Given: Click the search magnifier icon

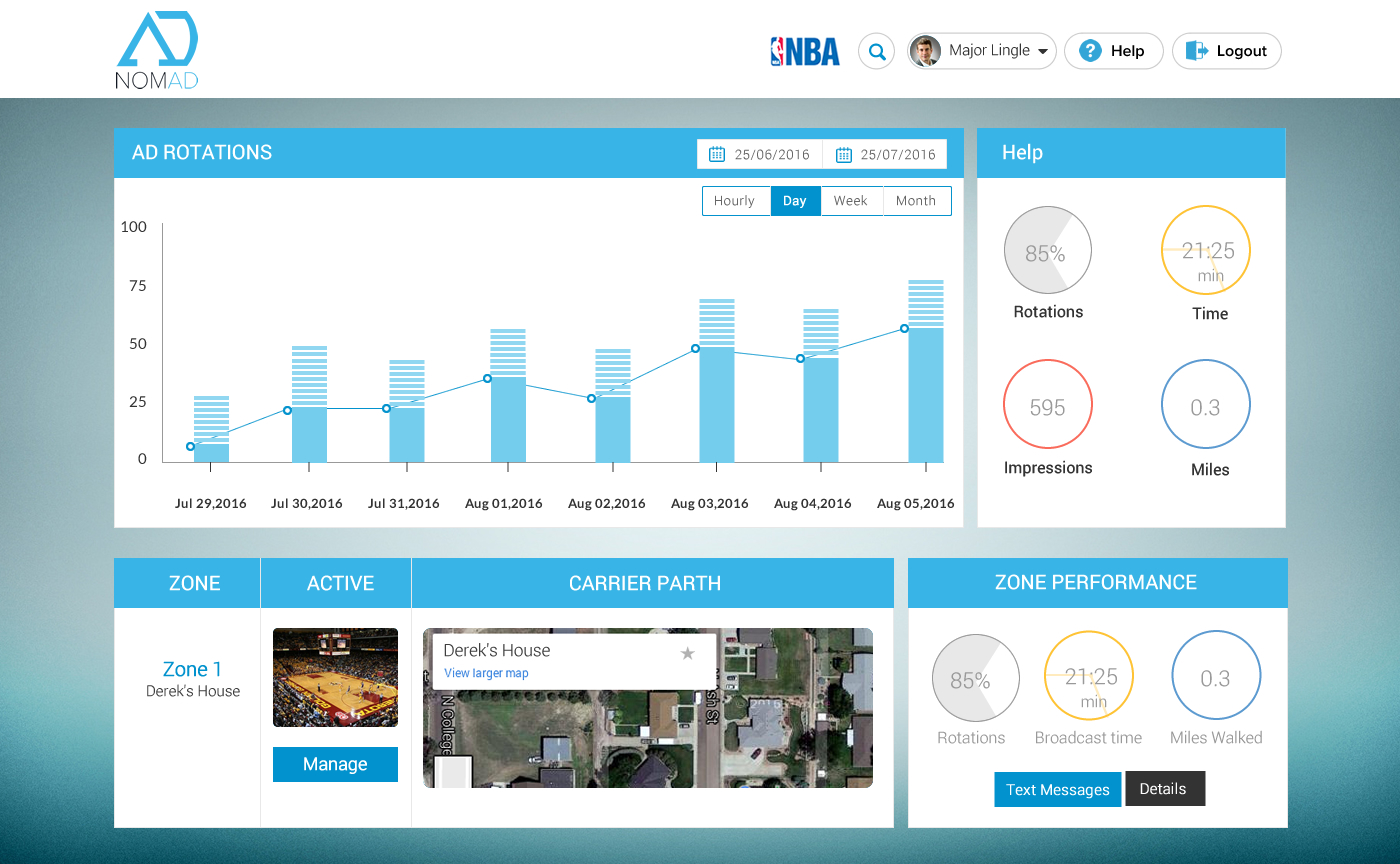Looking at the screenshot, I should tap(877, 51).
